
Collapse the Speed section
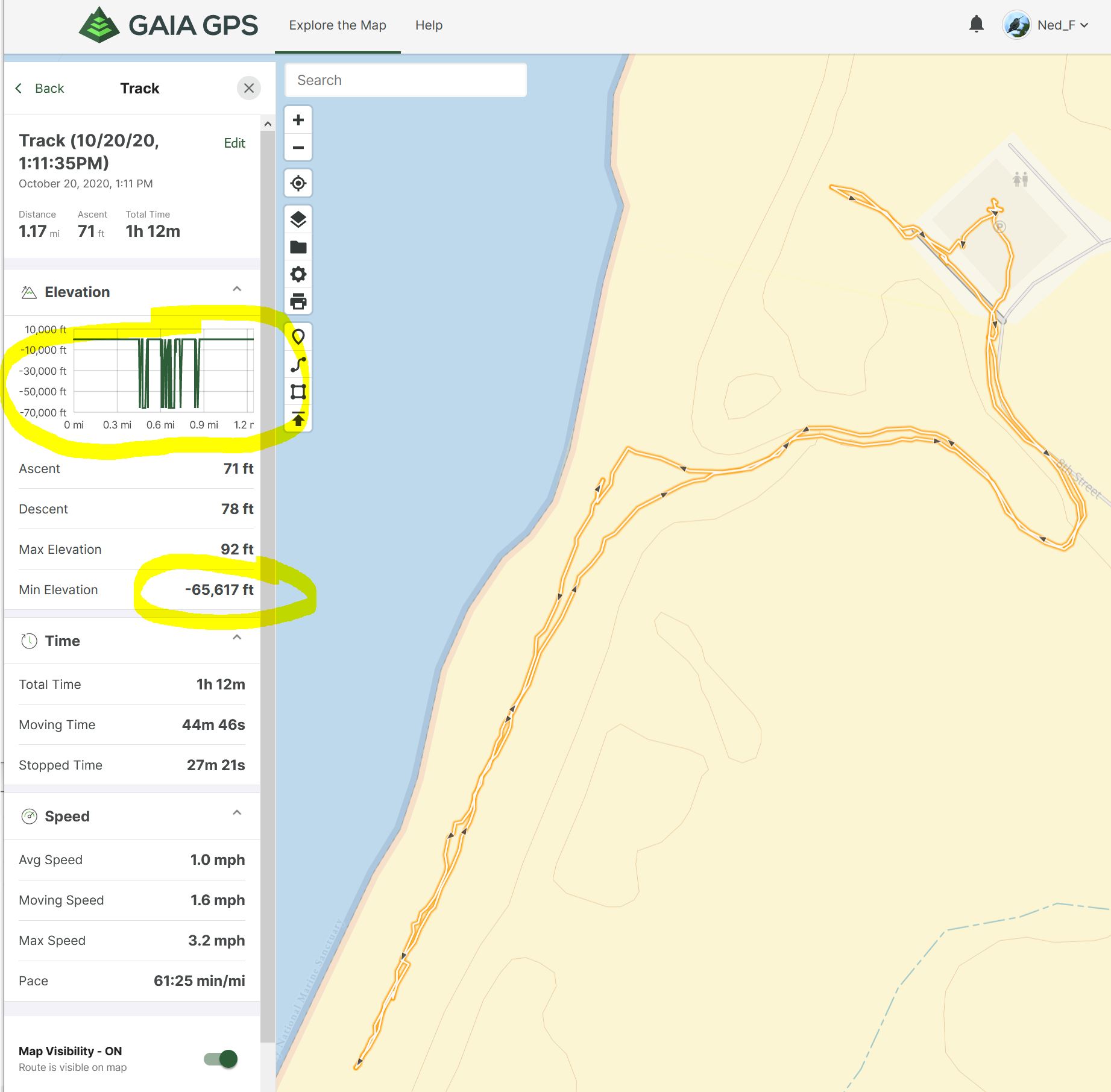tap(237, 813)
